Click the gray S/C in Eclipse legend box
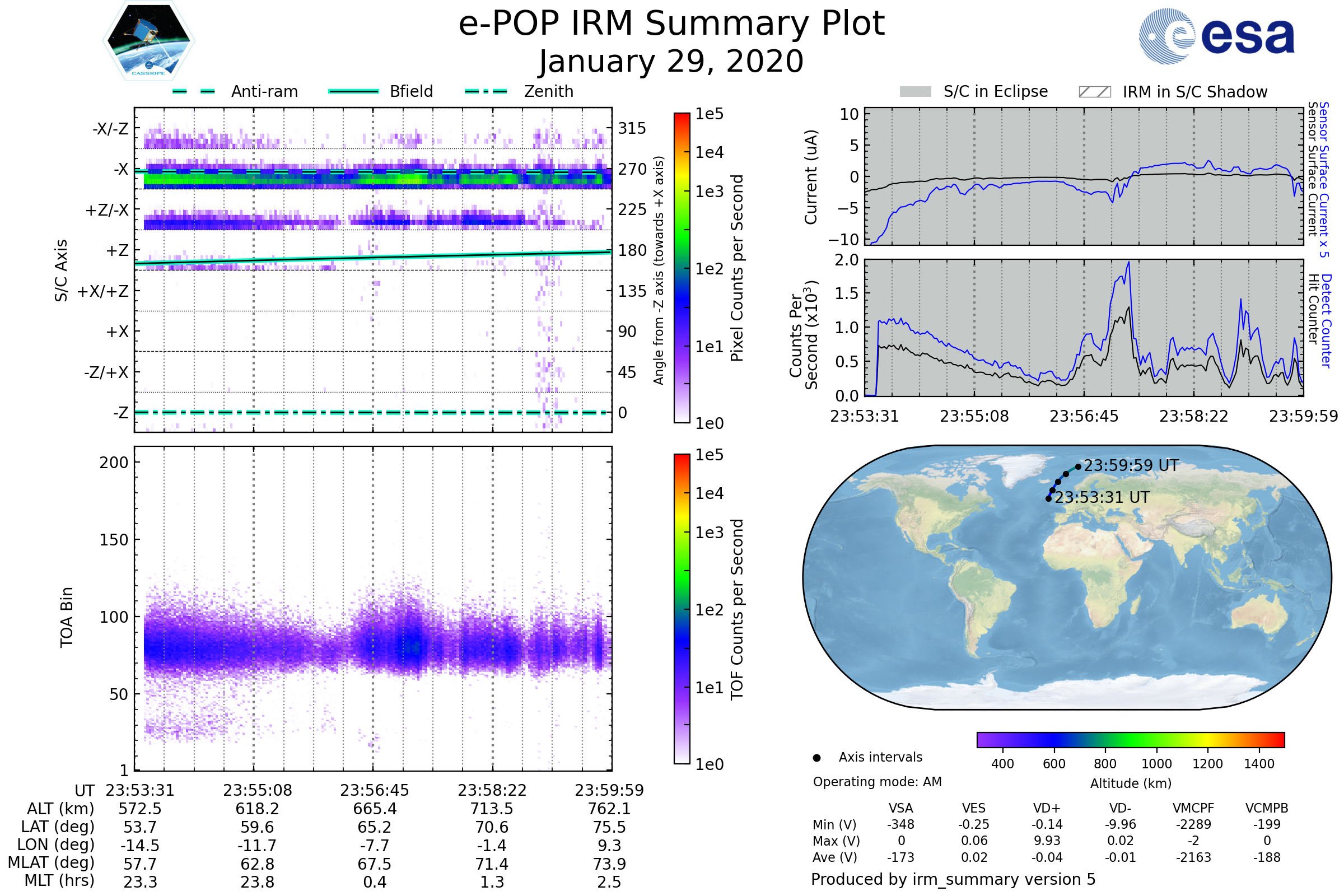Viewport: 1344px width, 896px height. (x=915, y=92)
